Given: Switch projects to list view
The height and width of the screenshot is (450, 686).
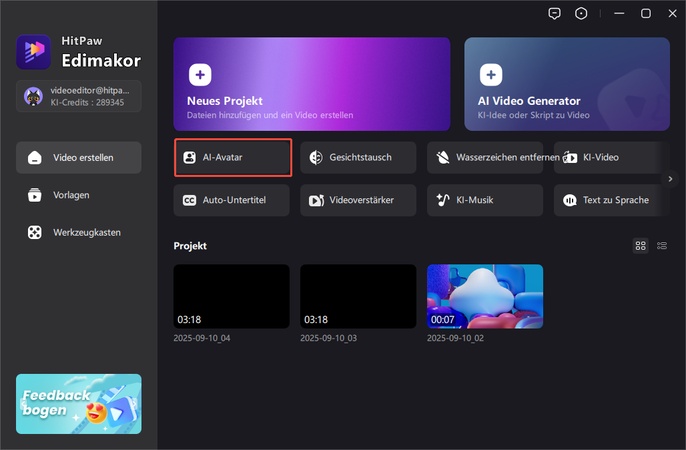Looking at the screenshot, I should 662,246.
